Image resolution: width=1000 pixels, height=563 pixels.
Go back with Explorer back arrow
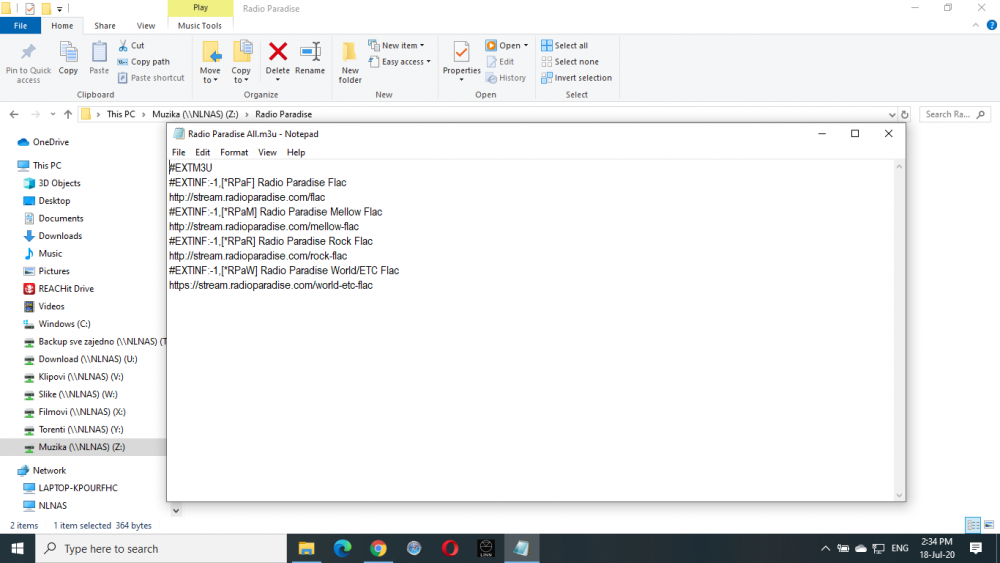14,114
